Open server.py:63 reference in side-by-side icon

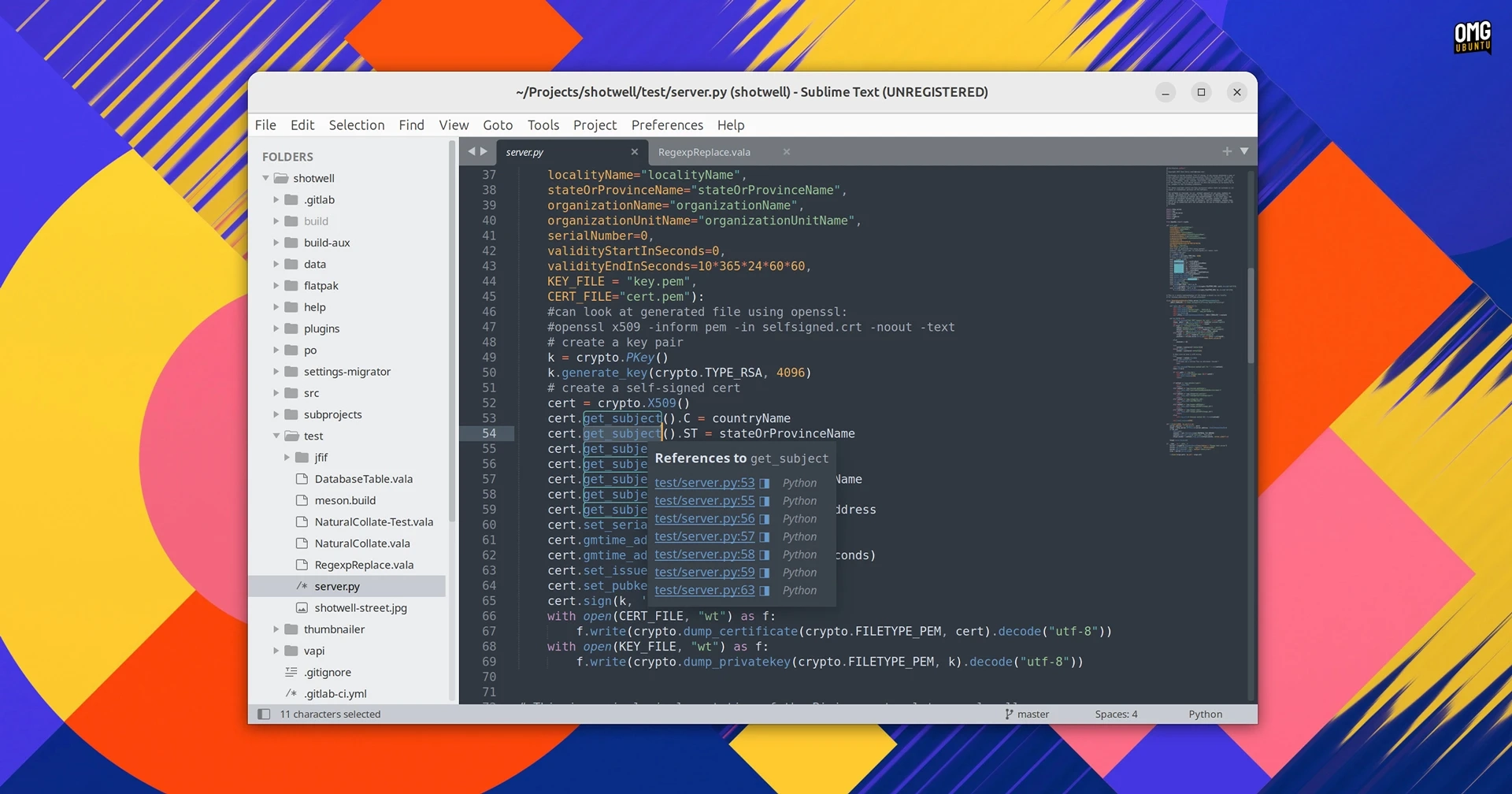[764, 591]
